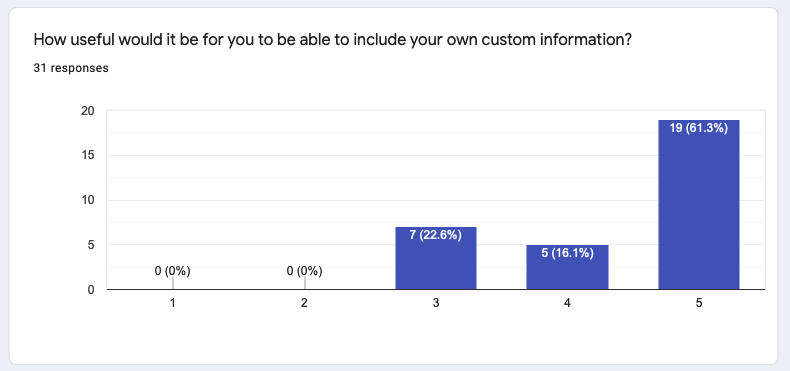Click the y-axis value 20

coord(88,111)
